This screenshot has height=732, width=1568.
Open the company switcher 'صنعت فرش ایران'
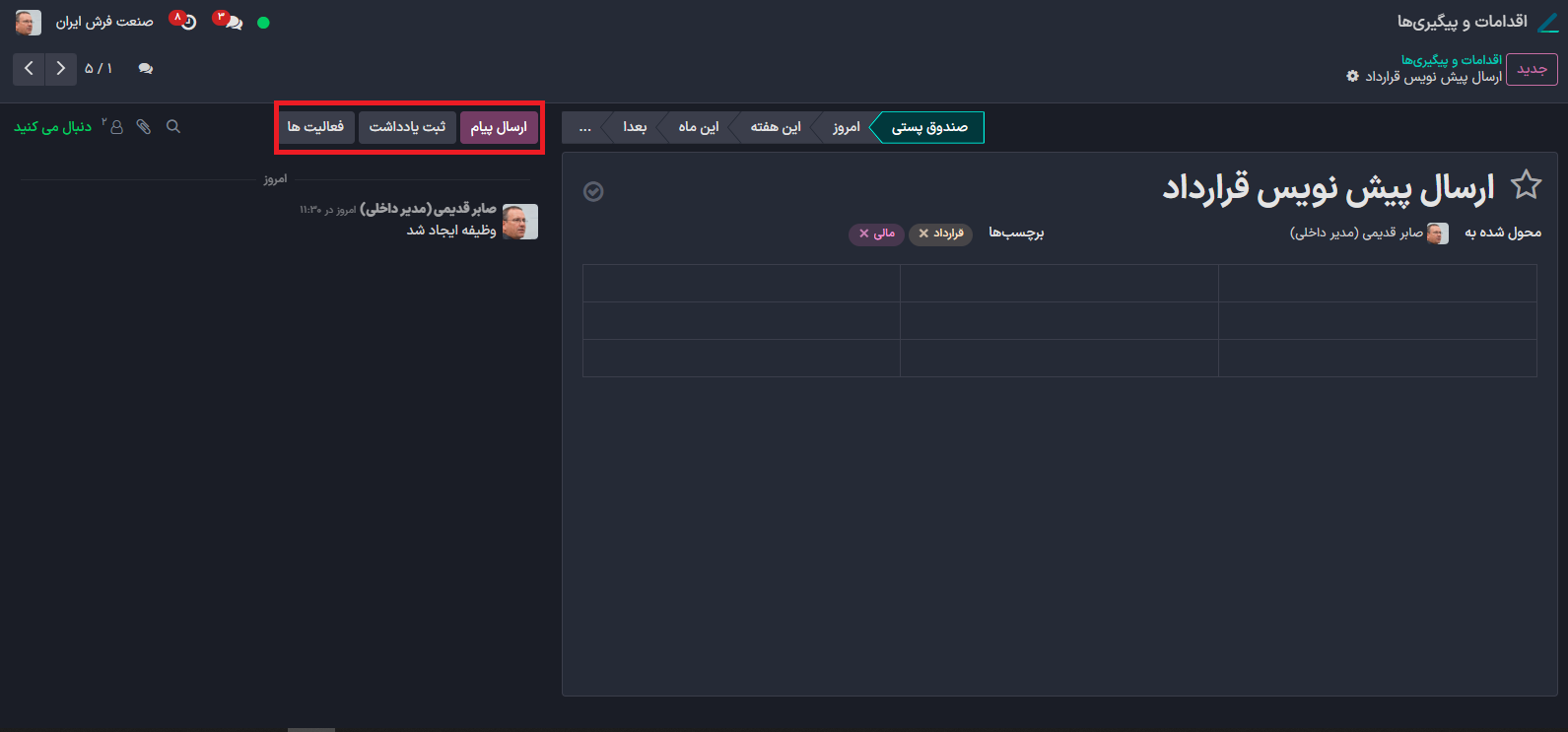(104, 22)
